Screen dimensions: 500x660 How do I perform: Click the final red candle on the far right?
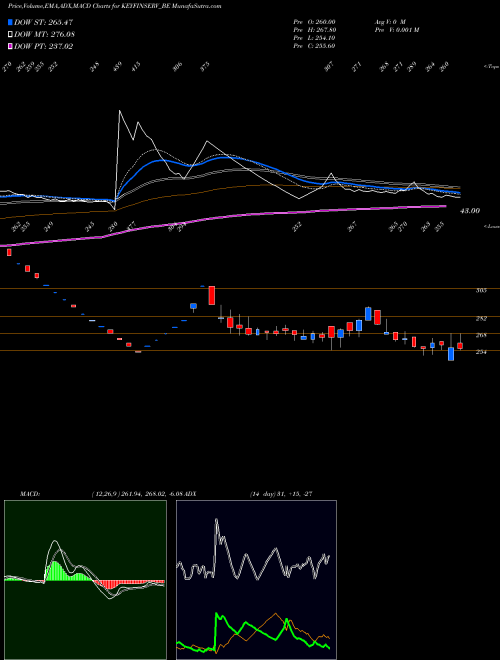click(x=460, y=346)
